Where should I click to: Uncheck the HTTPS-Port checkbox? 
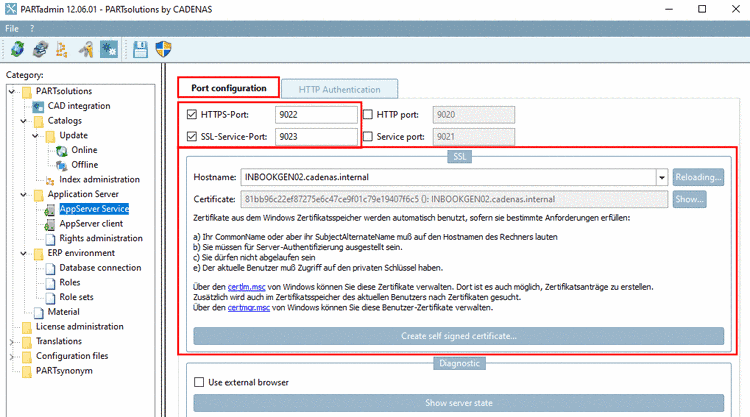click(x=192, y=114)
